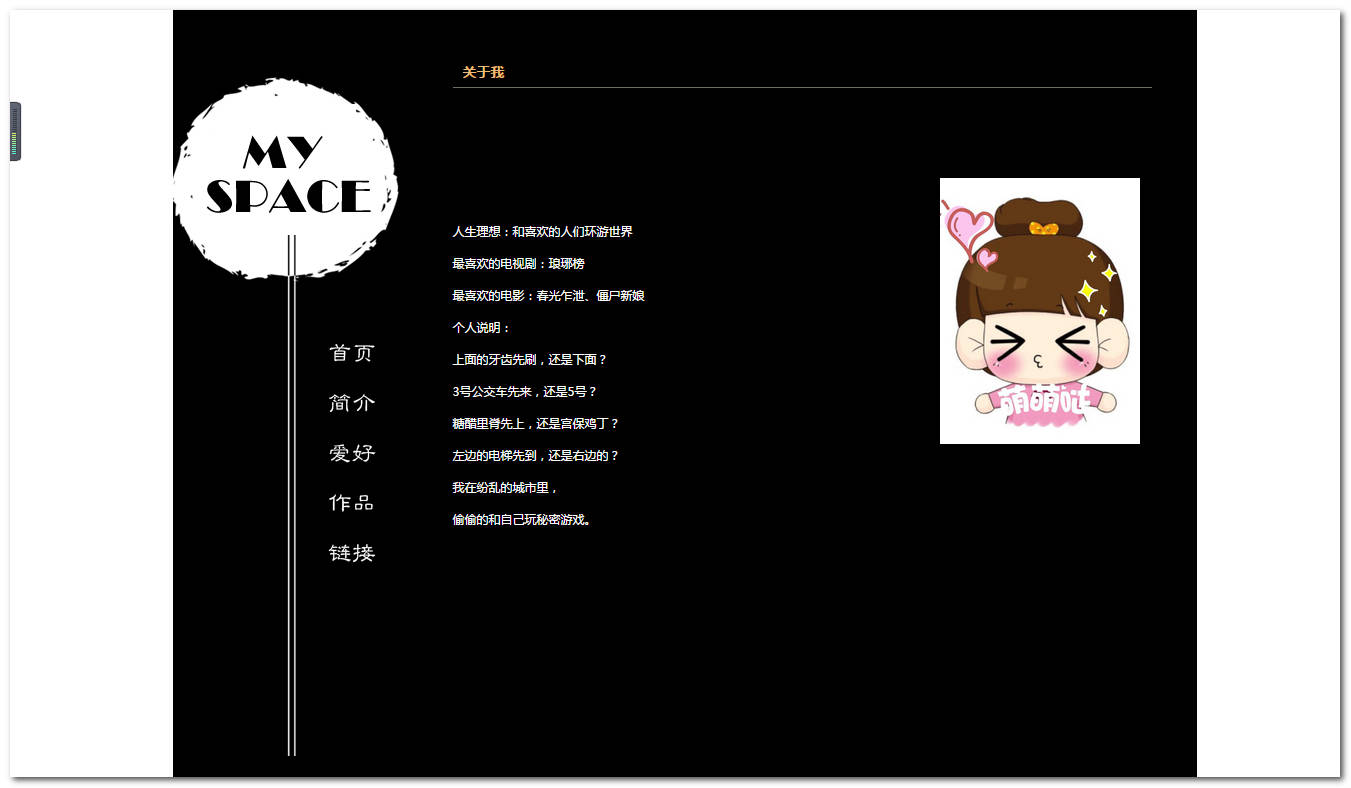Click the line 上面的牙齿先刷，还是下面？

[x=530, y=360]
